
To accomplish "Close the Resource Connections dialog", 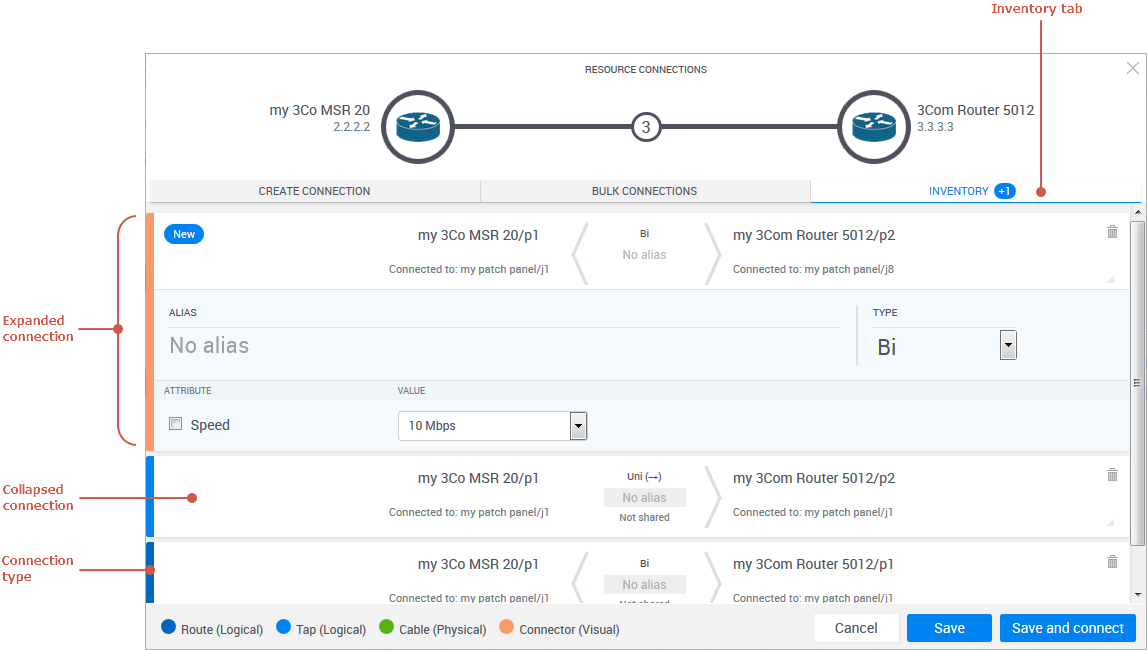I will 1132,69.
